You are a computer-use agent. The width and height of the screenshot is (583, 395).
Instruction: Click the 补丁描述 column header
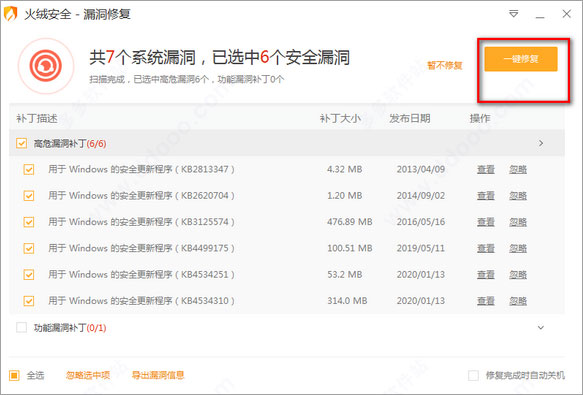coord(37,119)
